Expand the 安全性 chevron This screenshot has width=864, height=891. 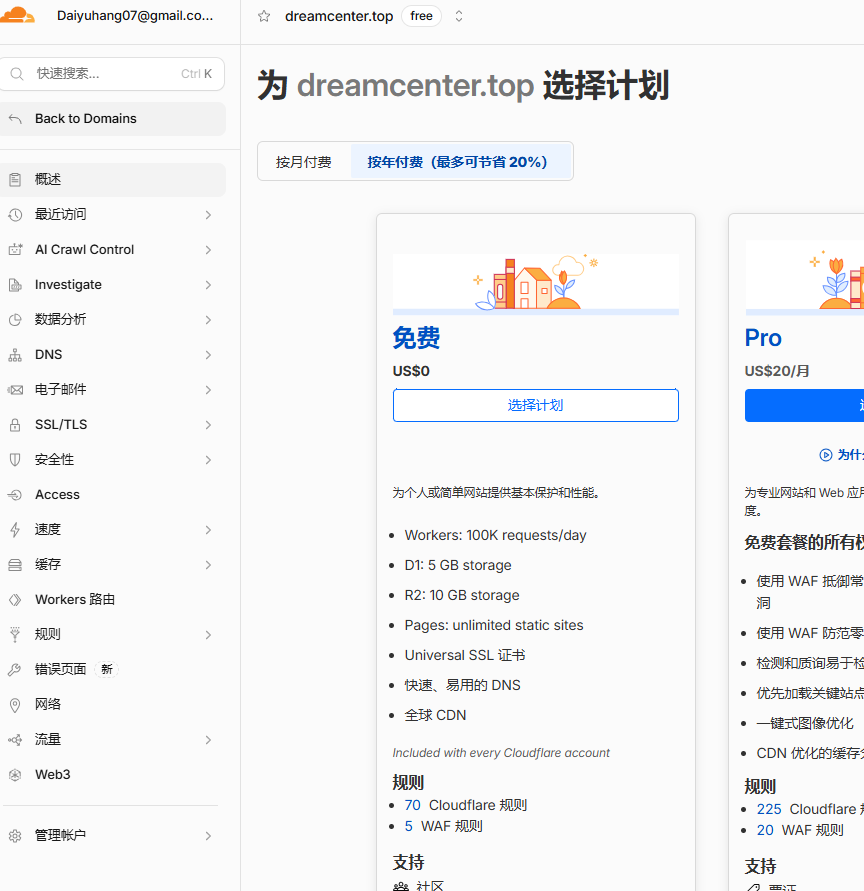[208, 460]
